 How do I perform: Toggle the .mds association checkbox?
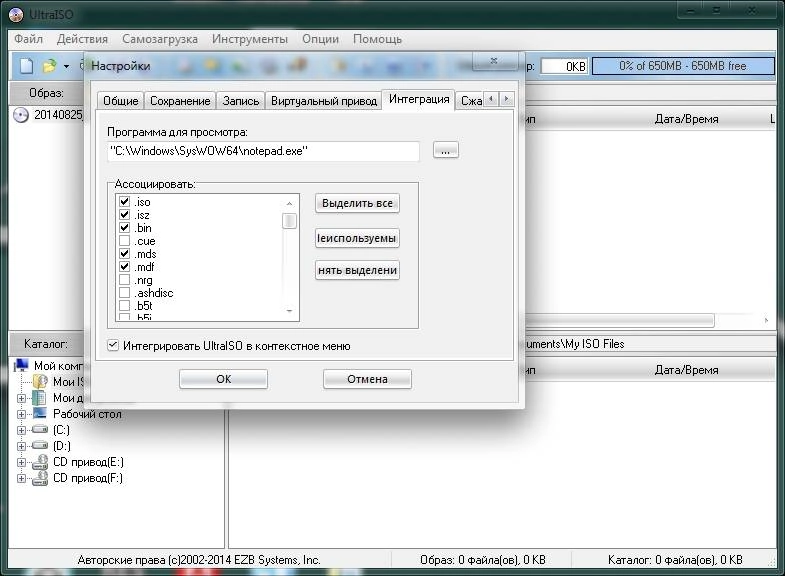[x=124, y=254]
